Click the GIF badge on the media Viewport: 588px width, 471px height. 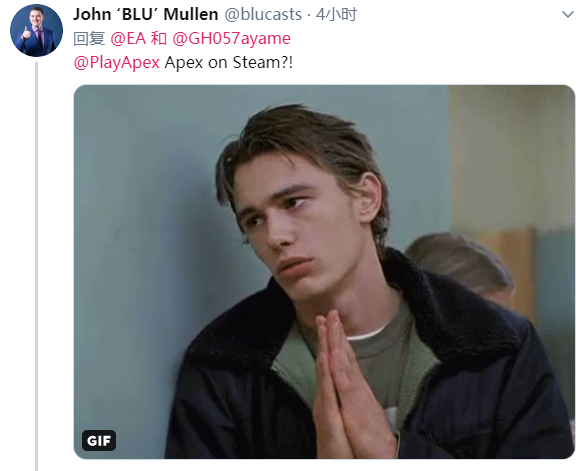coord(99,441)
